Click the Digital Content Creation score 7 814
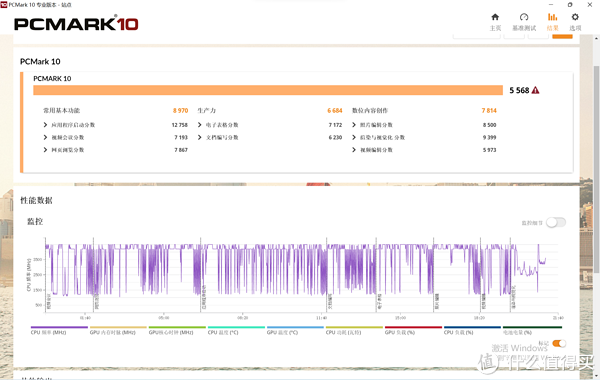The image size is (600, 380). (x=489, y=111)
